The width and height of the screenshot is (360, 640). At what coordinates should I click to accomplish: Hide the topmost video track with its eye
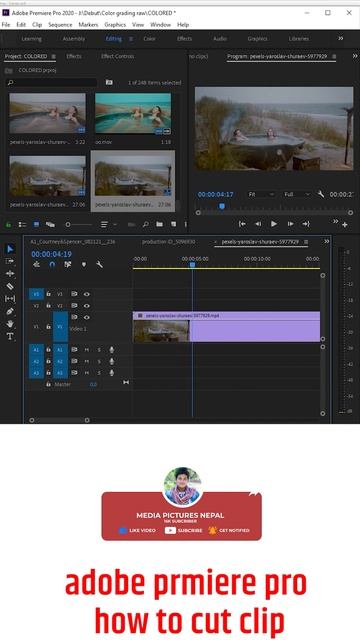pos(87,294)
